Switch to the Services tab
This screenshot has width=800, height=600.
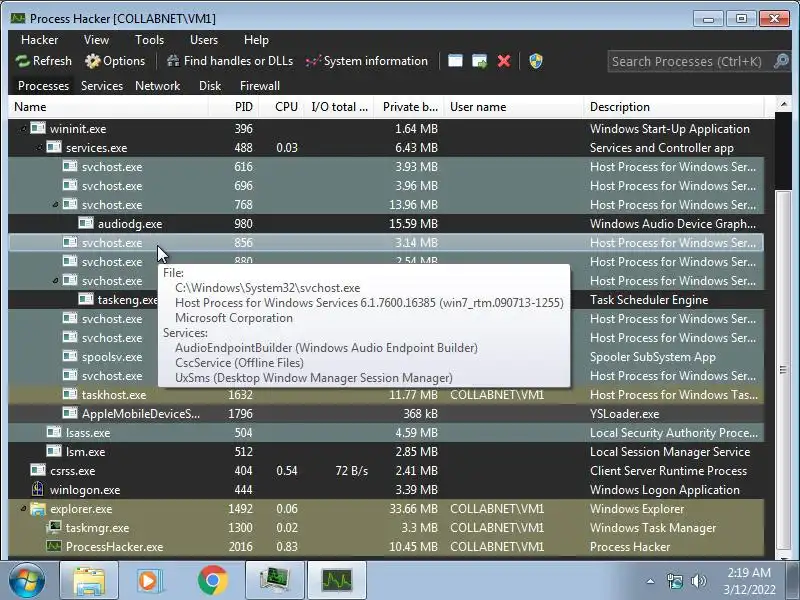point(102,86)
